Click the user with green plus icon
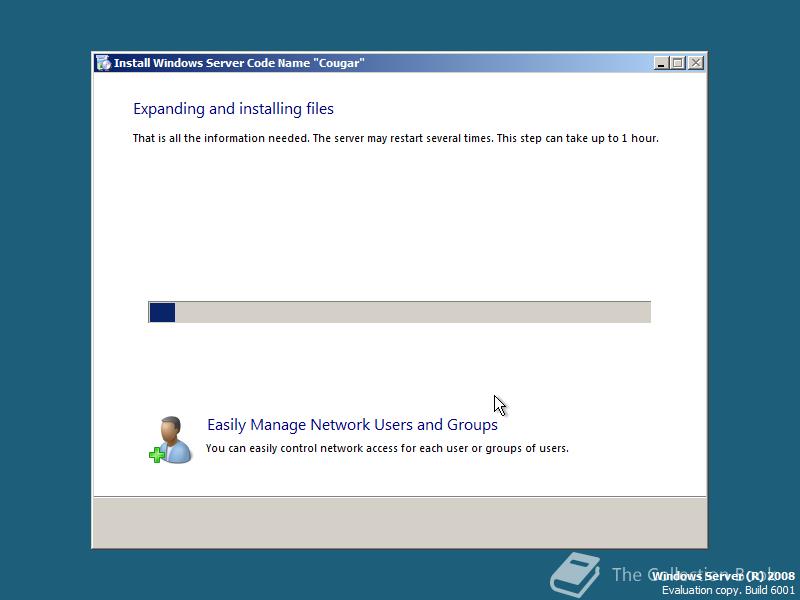Image resolution: width=800 pixels, height=600 pixels. [171, 440]
